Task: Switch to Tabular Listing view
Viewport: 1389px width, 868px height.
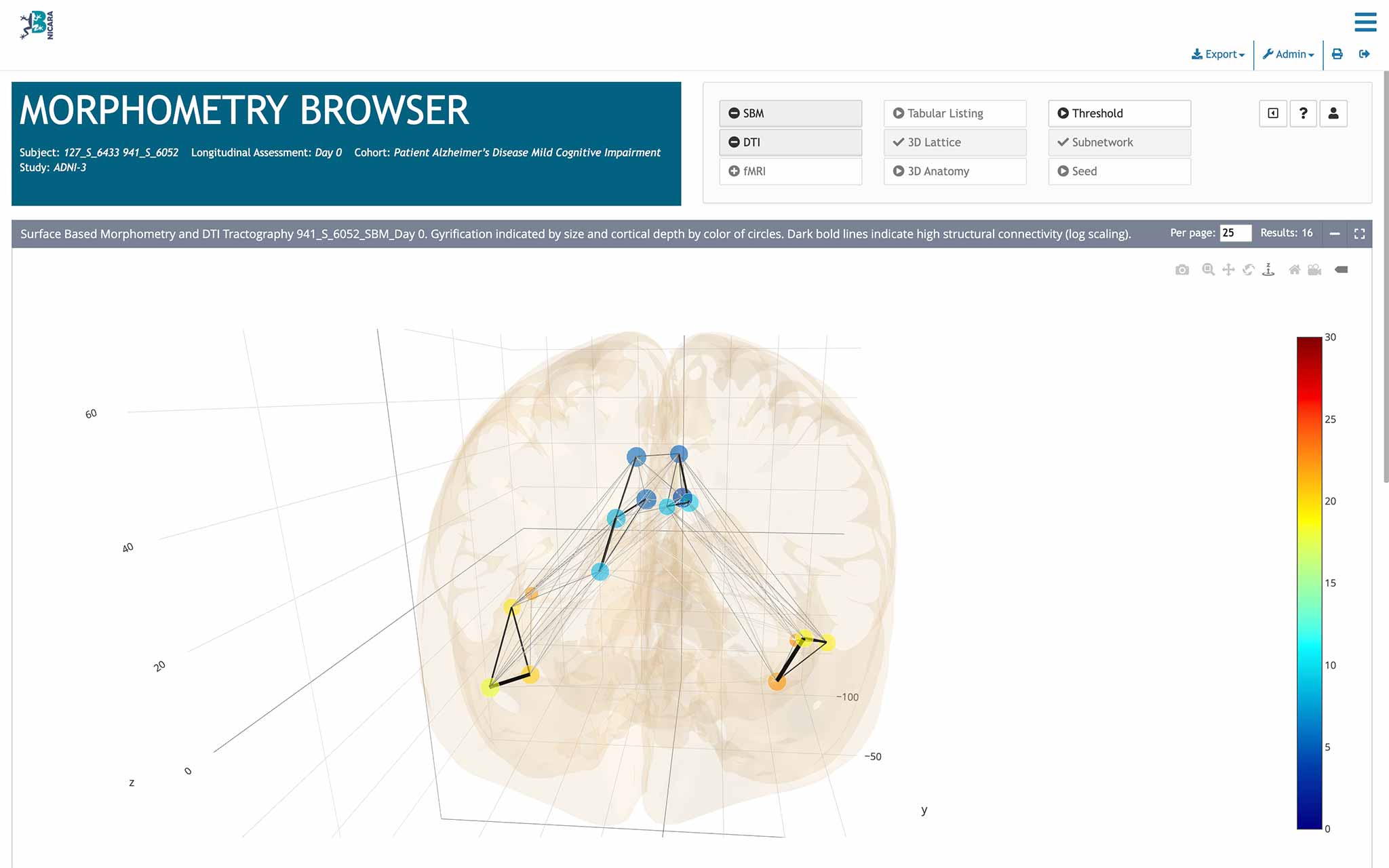Action: [x=954, y=113]
